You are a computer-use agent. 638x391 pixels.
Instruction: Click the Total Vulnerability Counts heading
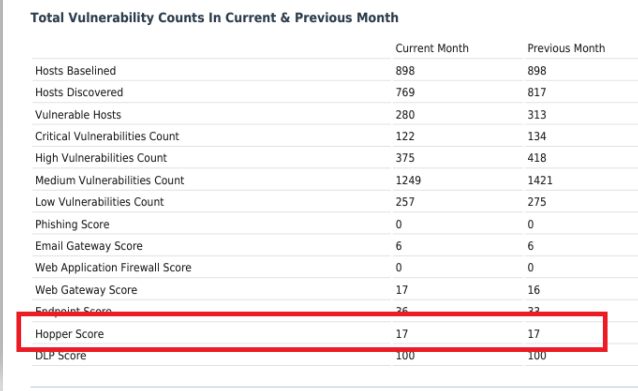coord(214,18)
